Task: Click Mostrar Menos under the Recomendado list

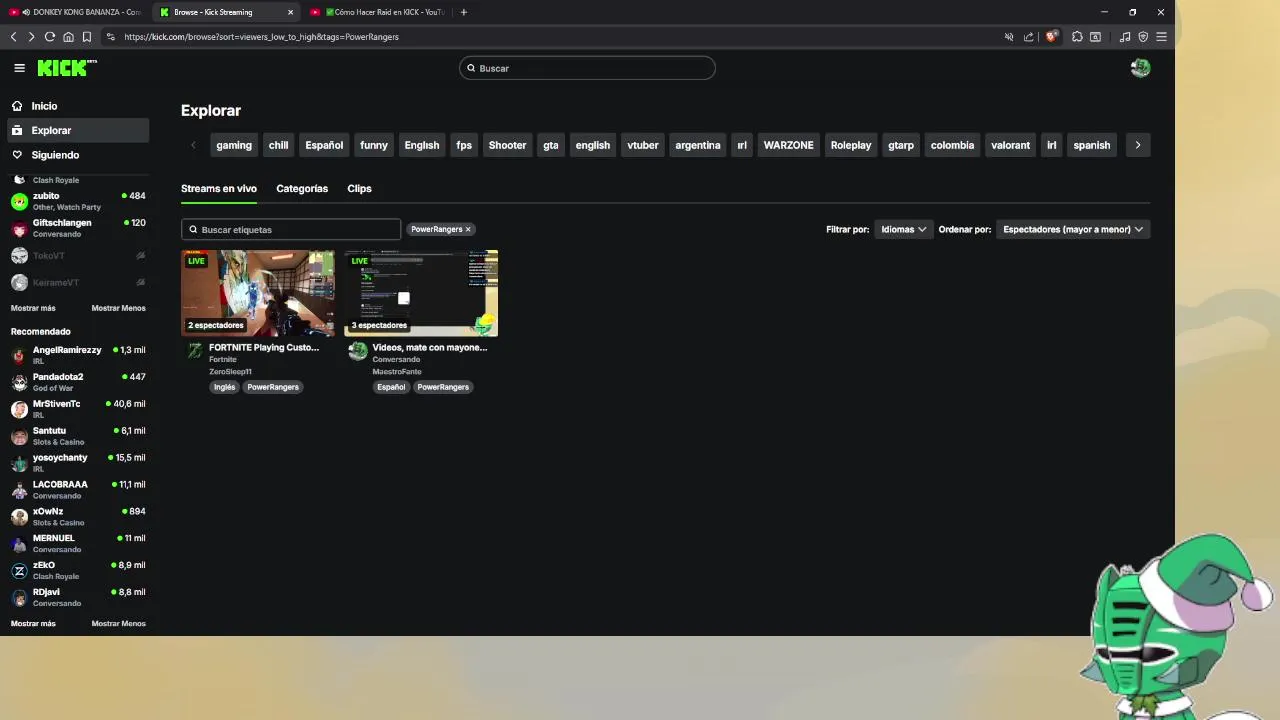Action: 118,623
